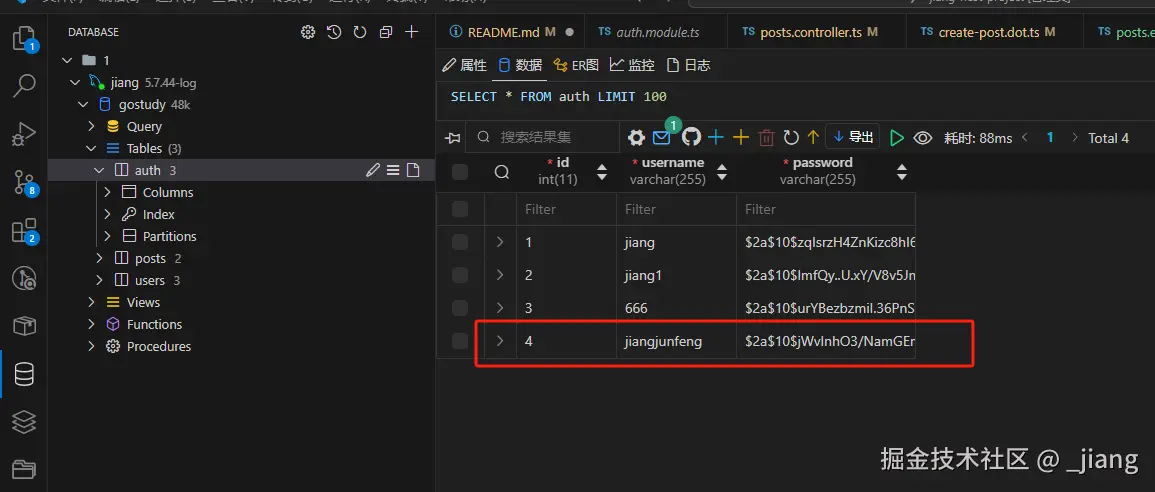
Task: Open the GitHub icon in result toolbar
Action: click(691, 137)
